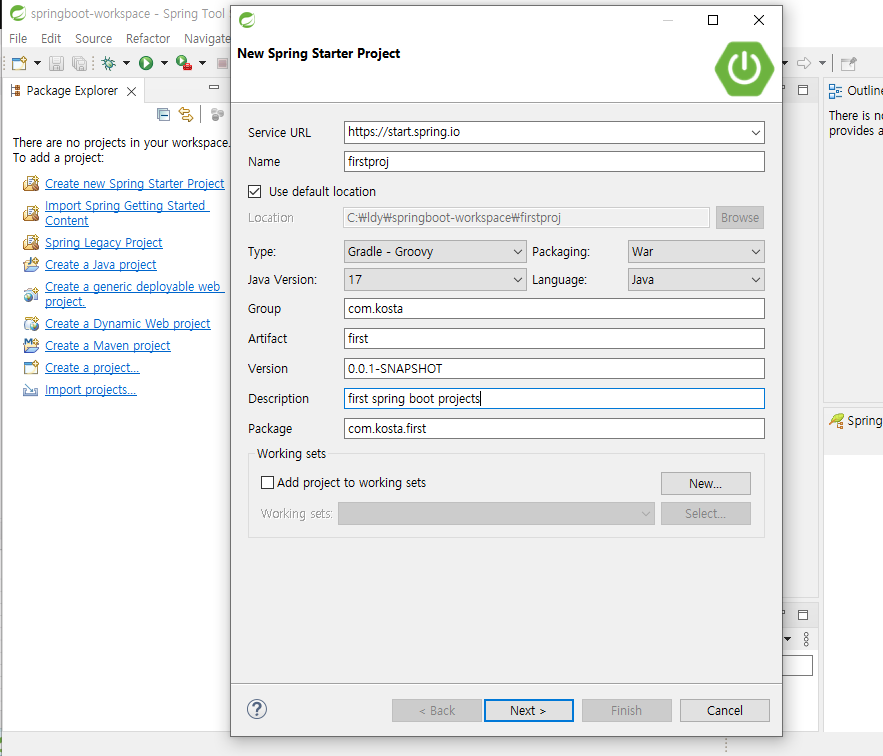
Task: Open the Edit menu
Action: (x=51, y=38)
